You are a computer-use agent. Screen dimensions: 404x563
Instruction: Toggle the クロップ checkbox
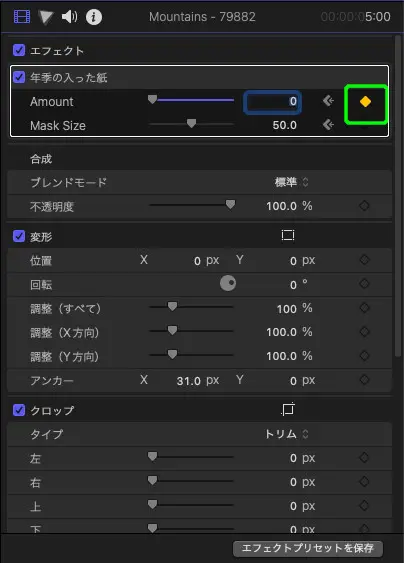19,410
